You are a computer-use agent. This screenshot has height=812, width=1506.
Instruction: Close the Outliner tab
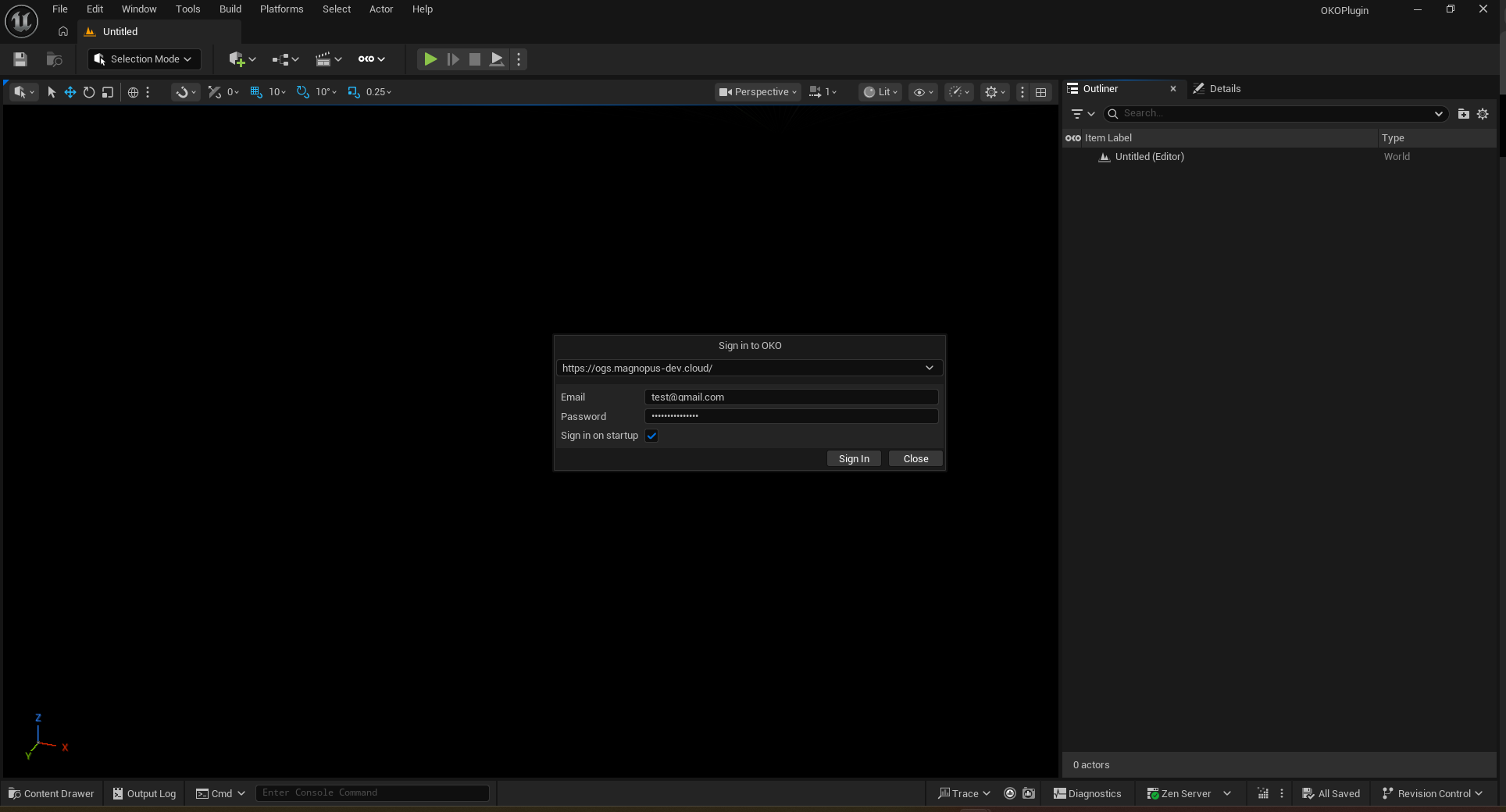(x=1173, y=89)
